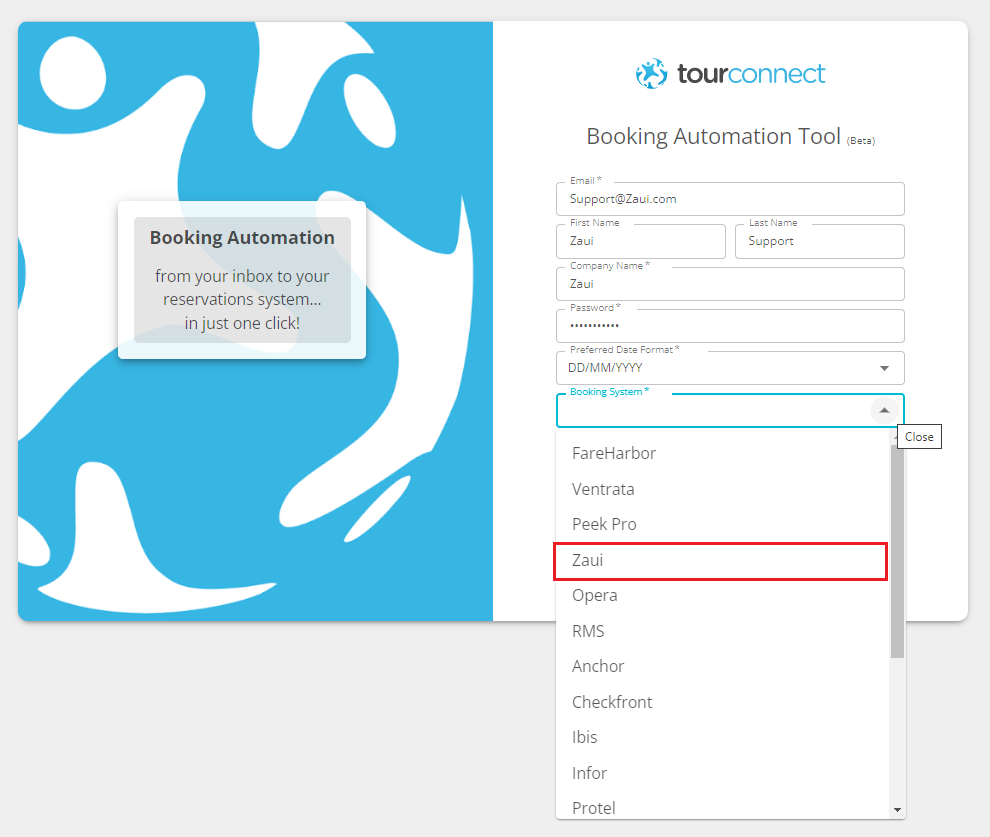Click the Email input field
The height and width of the screenshot is (837, 990).
click(730, 199)
